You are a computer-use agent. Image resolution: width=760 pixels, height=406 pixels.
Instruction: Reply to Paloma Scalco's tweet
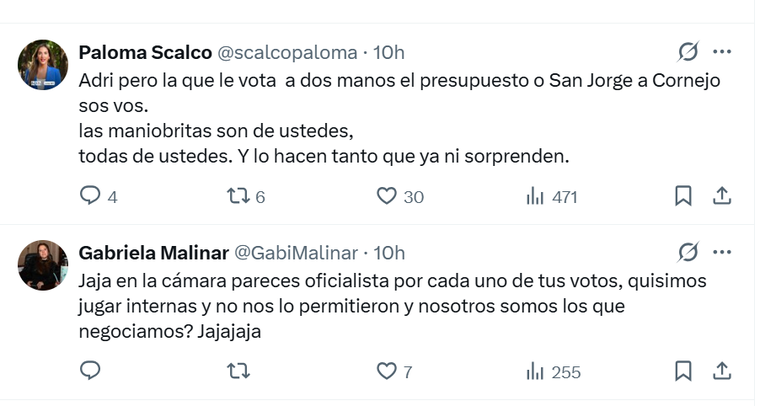click(x=90, y=197)
